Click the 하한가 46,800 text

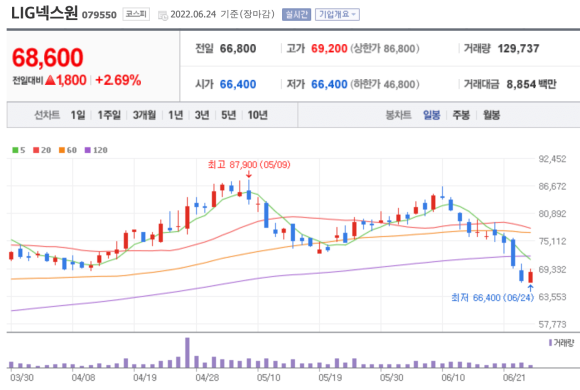(385, 84)
